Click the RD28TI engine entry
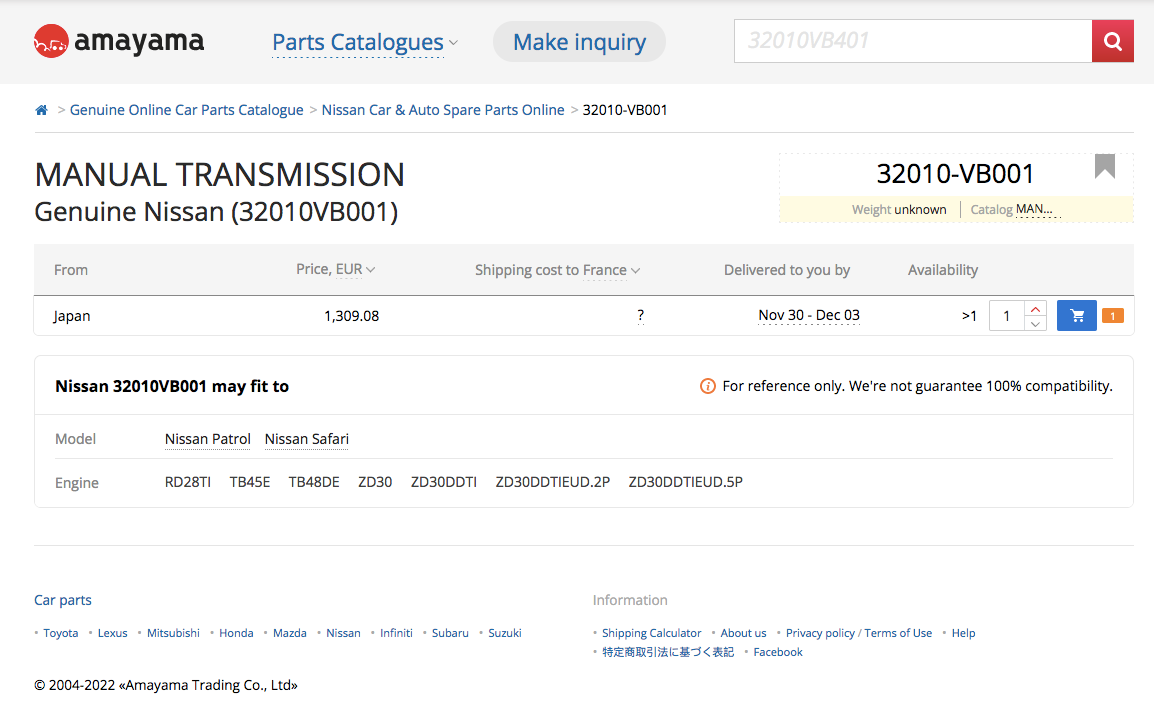The width and height of the screenshot is (1154, 721). tap(188, 483)
